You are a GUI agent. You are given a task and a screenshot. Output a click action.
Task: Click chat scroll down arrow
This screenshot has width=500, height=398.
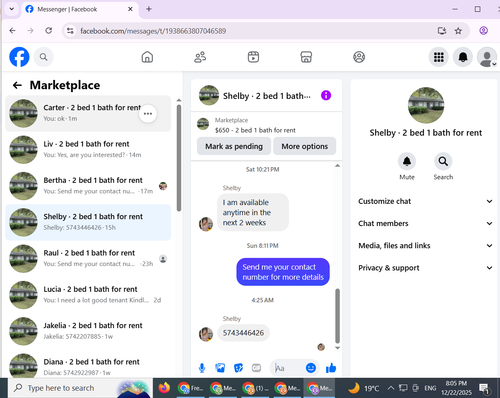[x=337, y=348]
